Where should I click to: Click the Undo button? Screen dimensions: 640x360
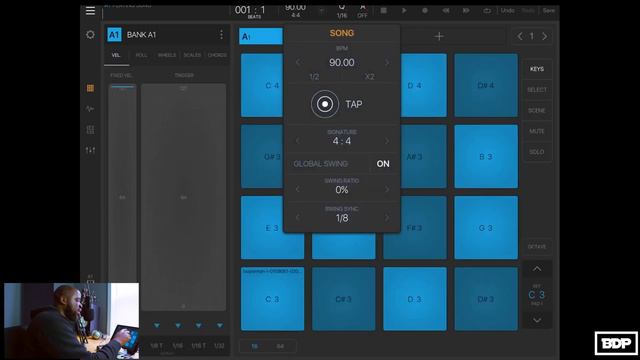[507, 11]
